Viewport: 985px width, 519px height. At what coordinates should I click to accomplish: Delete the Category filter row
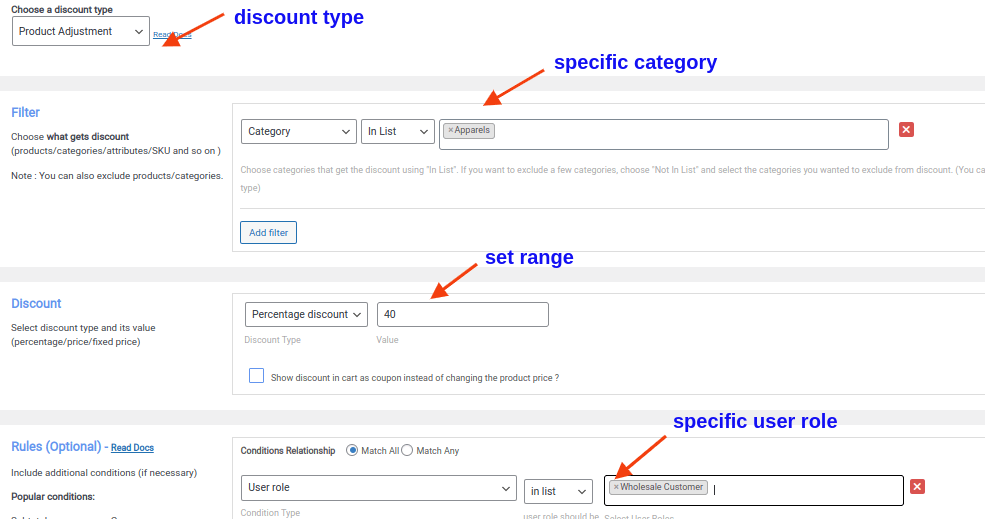(x=906, y=130)
